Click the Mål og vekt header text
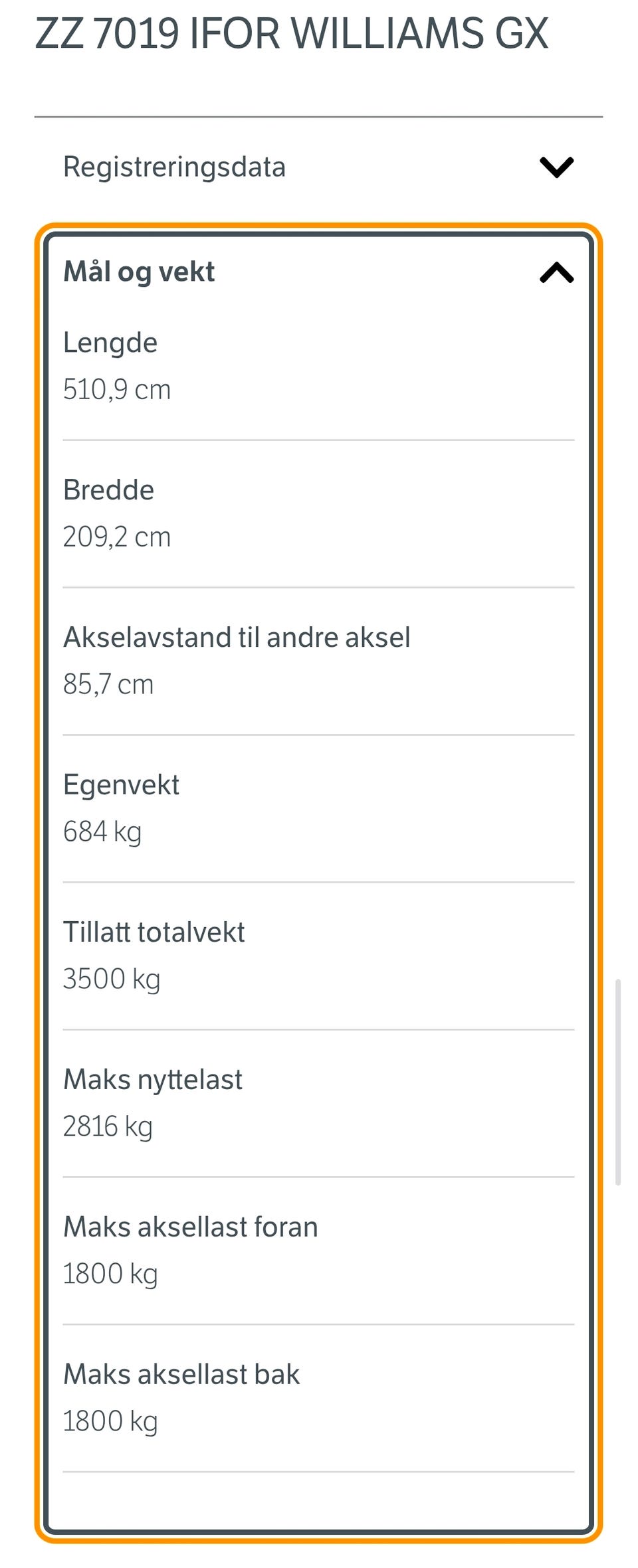This screenshot has height=1568, width=638. click(x=139, y=272)
